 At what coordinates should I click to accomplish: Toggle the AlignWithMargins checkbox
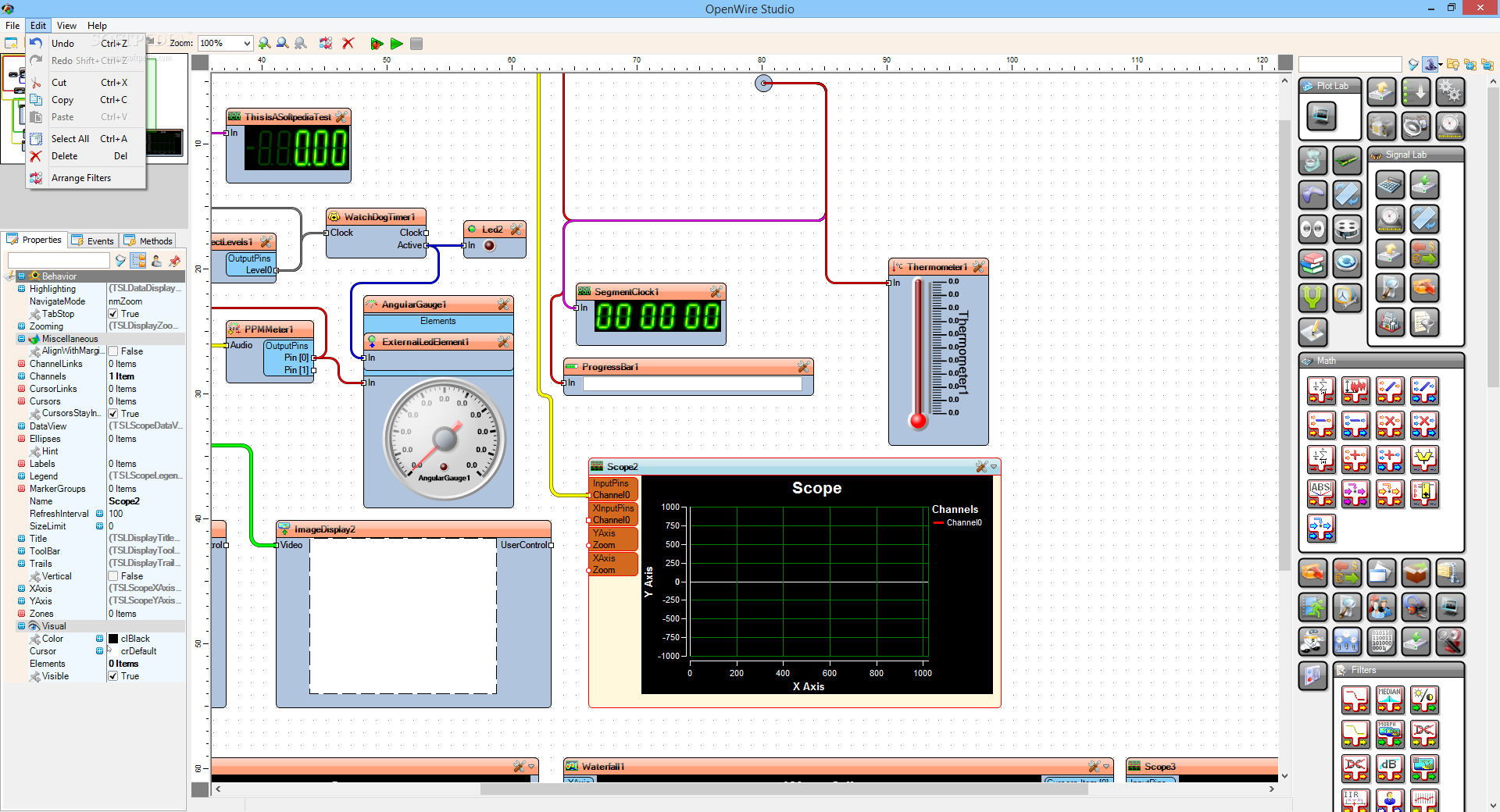point(113,351)
